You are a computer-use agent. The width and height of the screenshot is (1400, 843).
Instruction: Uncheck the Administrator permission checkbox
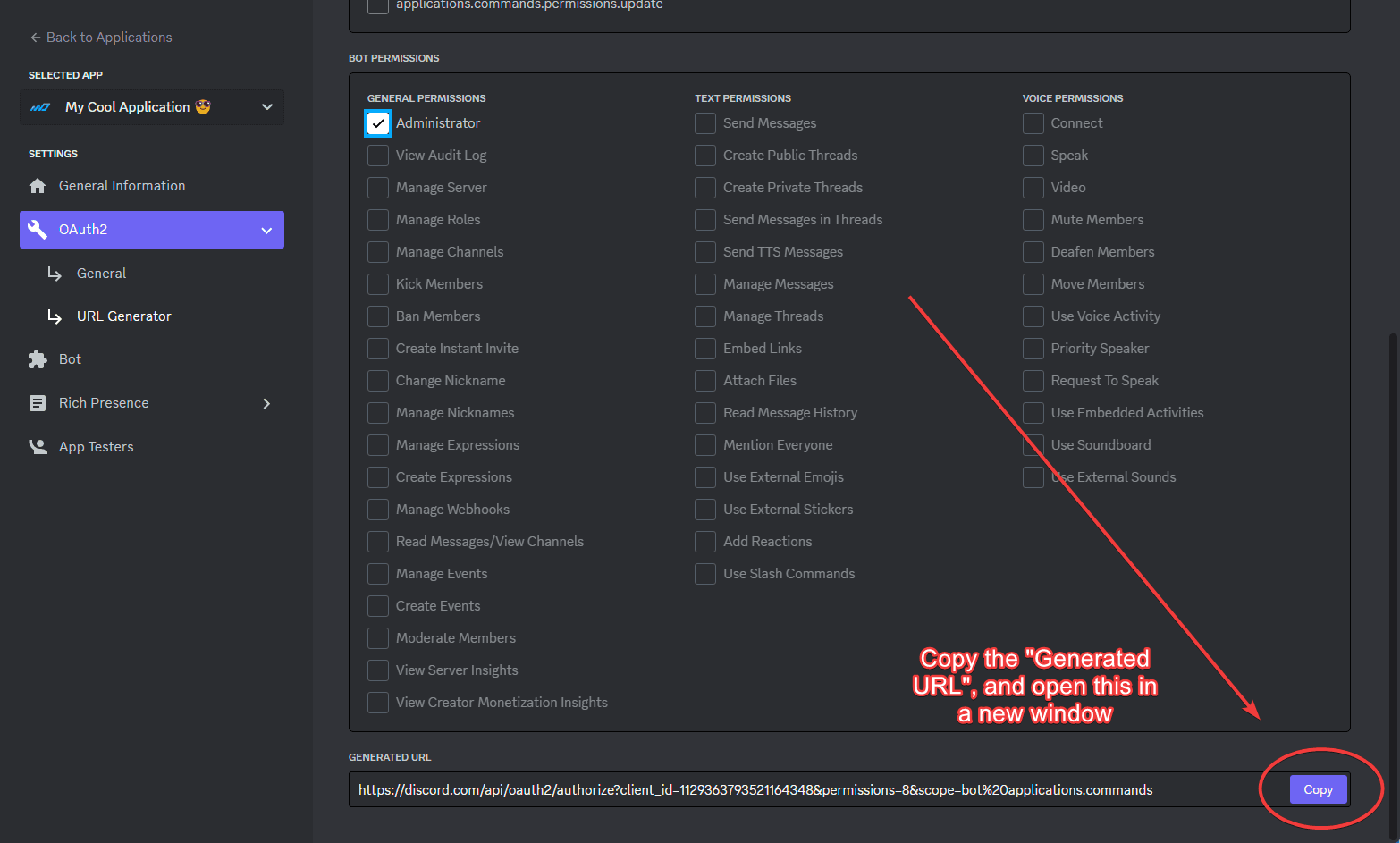tap(378, 123)
